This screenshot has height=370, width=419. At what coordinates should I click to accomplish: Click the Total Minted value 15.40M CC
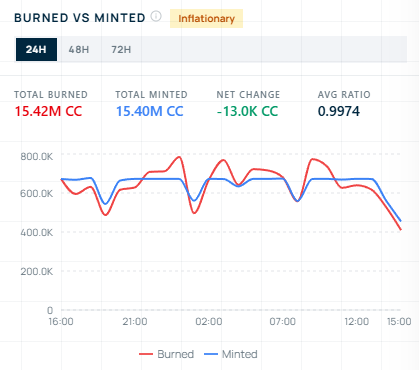(x=150, y=111)
